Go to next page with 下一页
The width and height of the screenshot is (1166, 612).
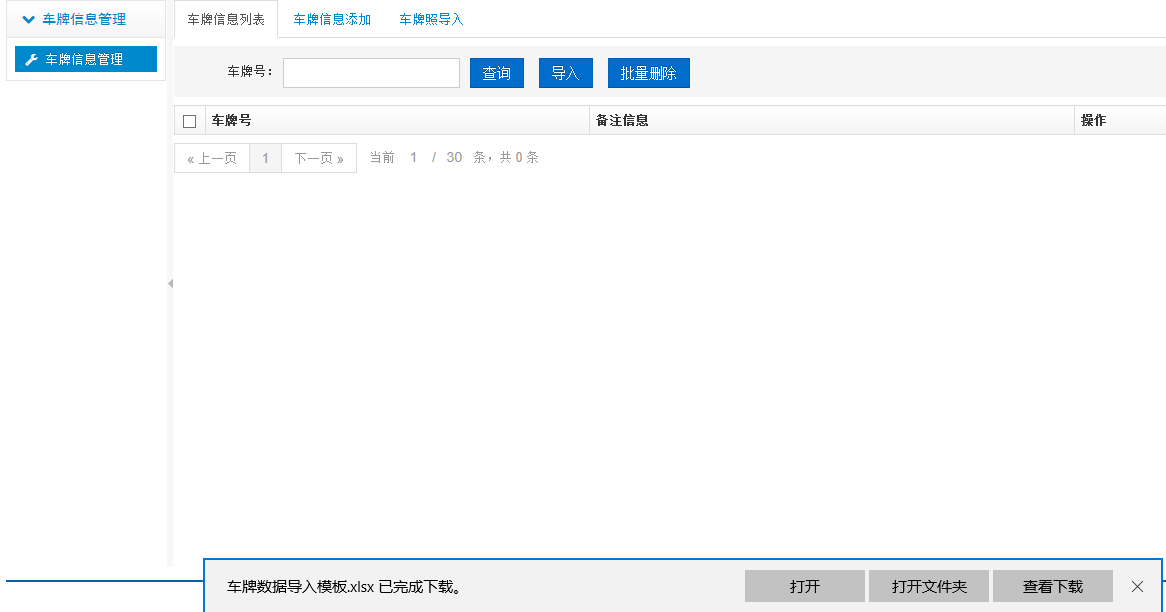(x=319, y=158)
